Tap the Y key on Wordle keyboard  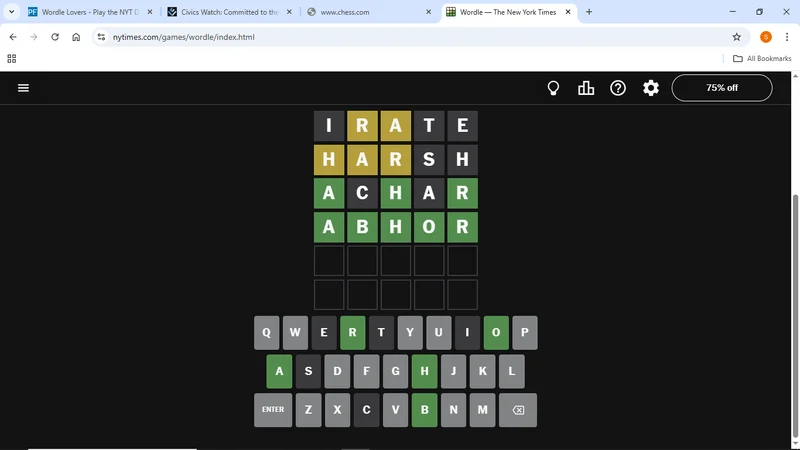click(410, 333)
